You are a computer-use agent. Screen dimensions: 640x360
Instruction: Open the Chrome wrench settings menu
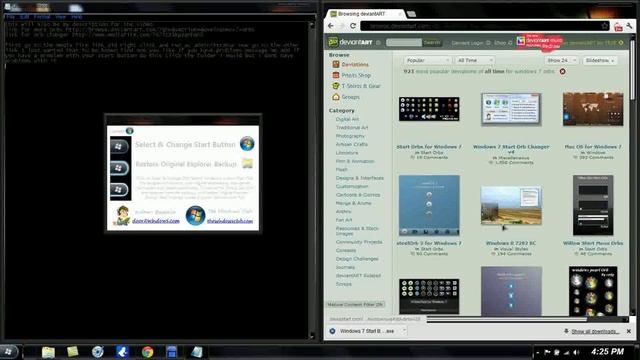(629, 27)
